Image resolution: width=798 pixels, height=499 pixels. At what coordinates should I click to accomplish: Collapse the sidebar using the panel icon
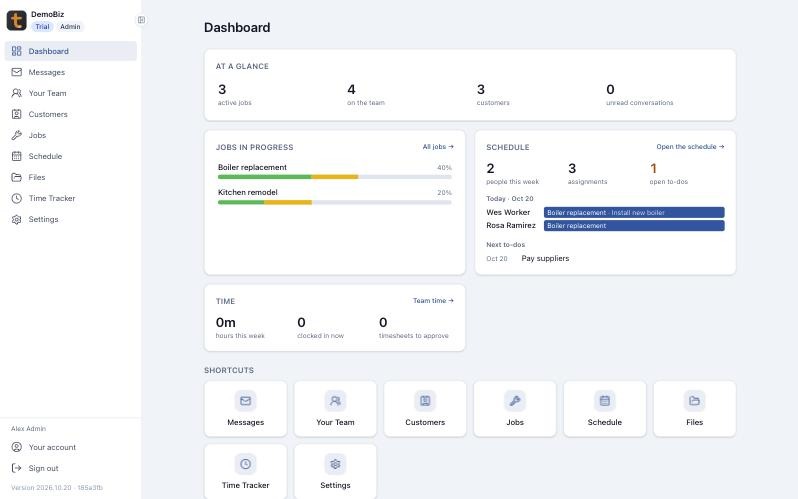141,20
